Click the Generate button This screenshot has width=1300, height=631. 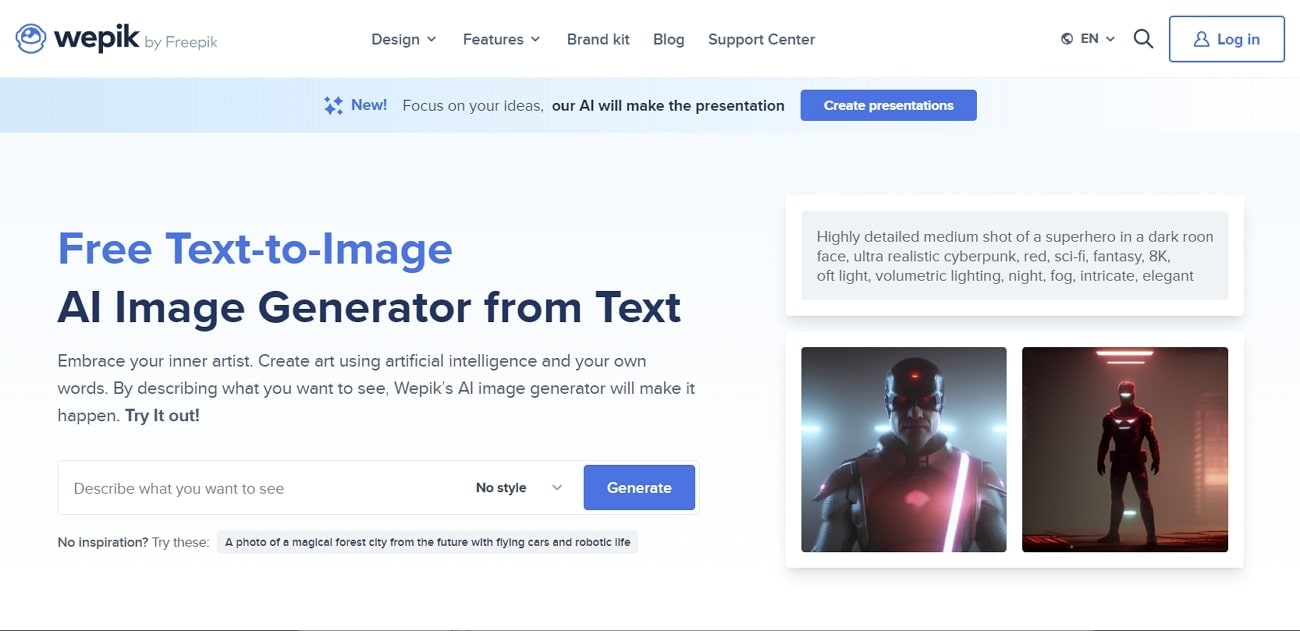point(639,487)
